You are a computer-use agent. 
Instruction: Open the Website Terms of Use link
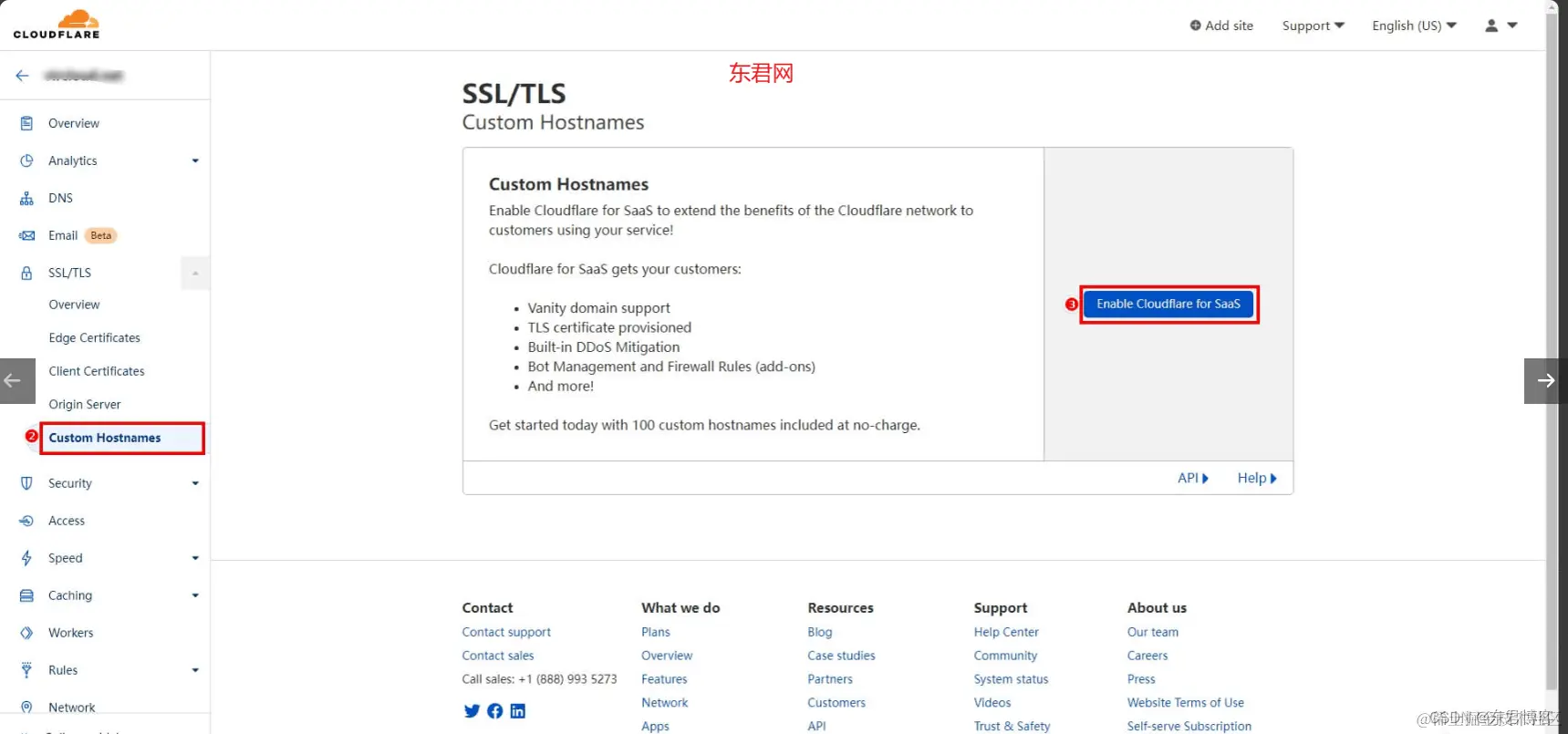(1186, 703)
